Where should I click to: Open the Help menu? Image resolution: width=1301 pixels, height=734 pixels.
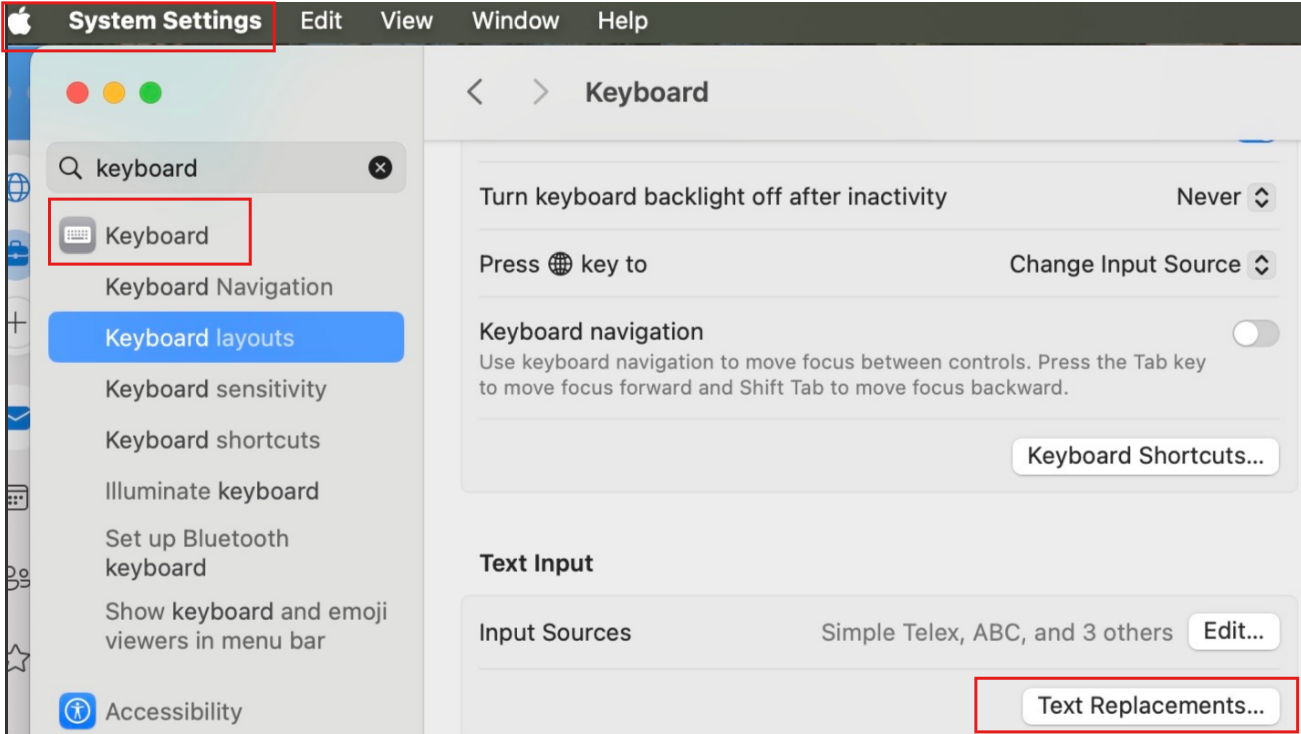pyautogui.click(x=622, y=21)
